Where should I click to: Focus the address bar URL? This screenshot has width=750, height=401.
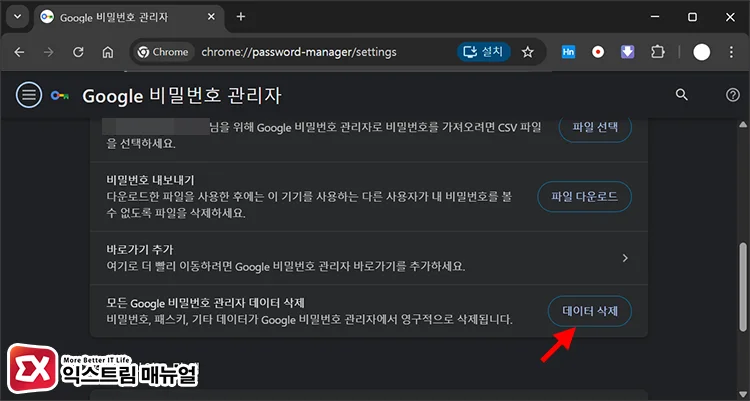[299, 52]
